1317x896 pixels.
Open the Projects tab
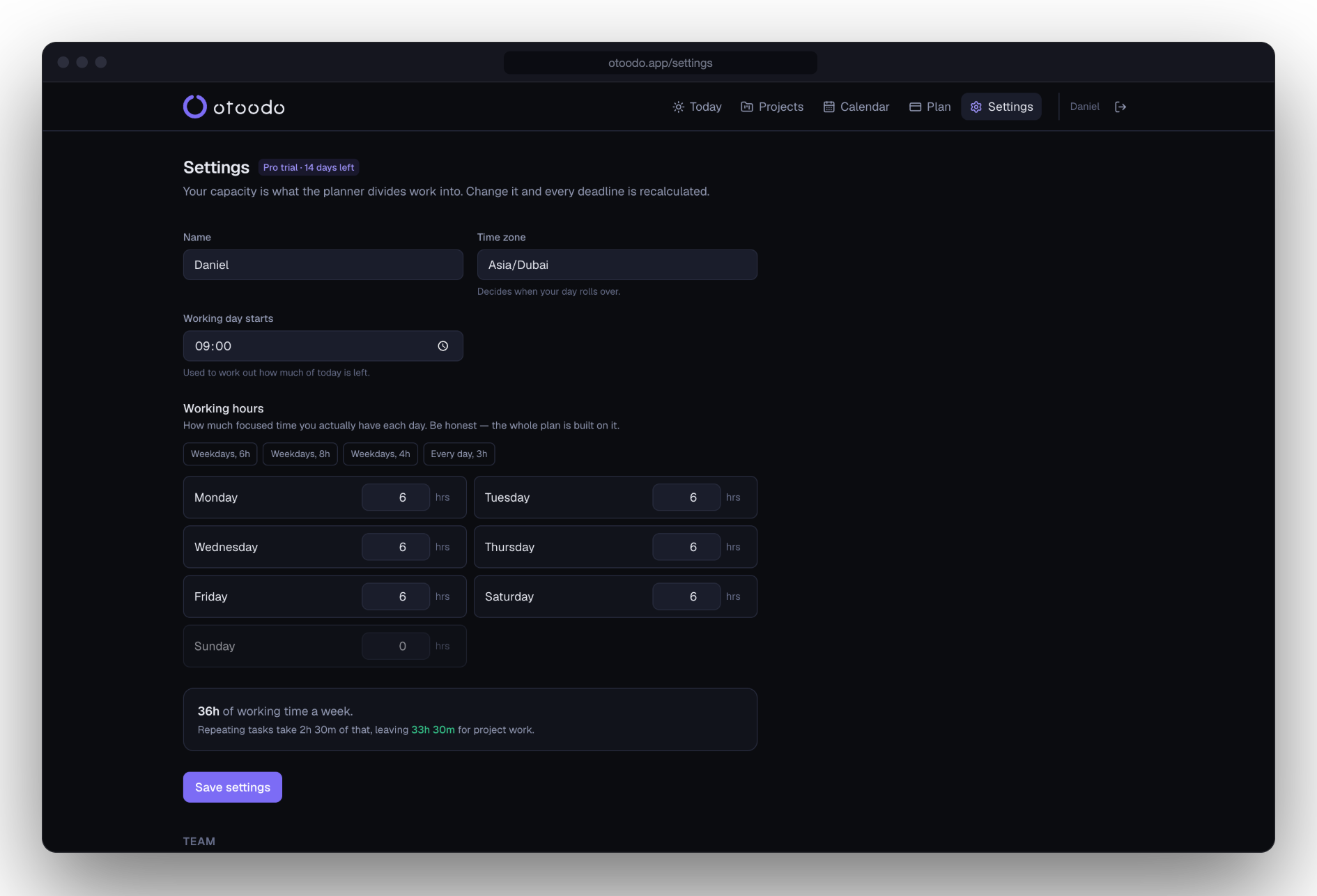click(772, 107)
